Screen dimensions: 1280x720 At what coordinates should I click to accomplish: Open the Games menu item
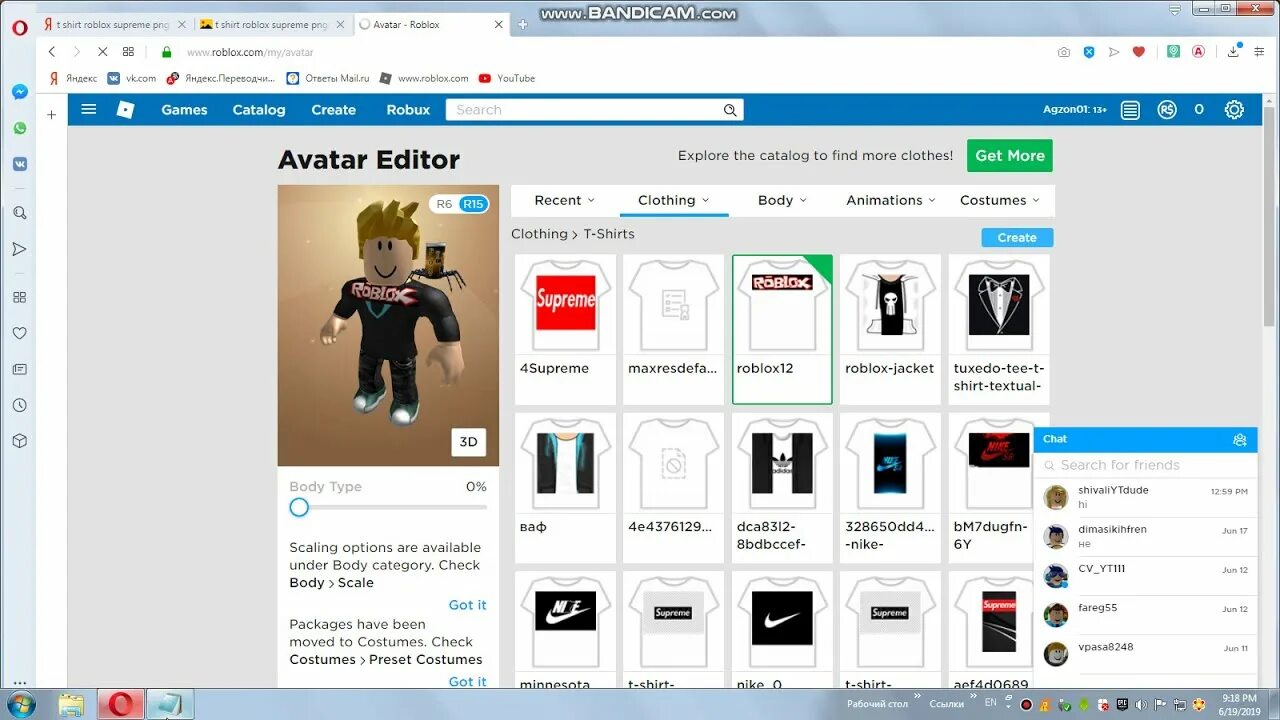(x=184, y=110)
